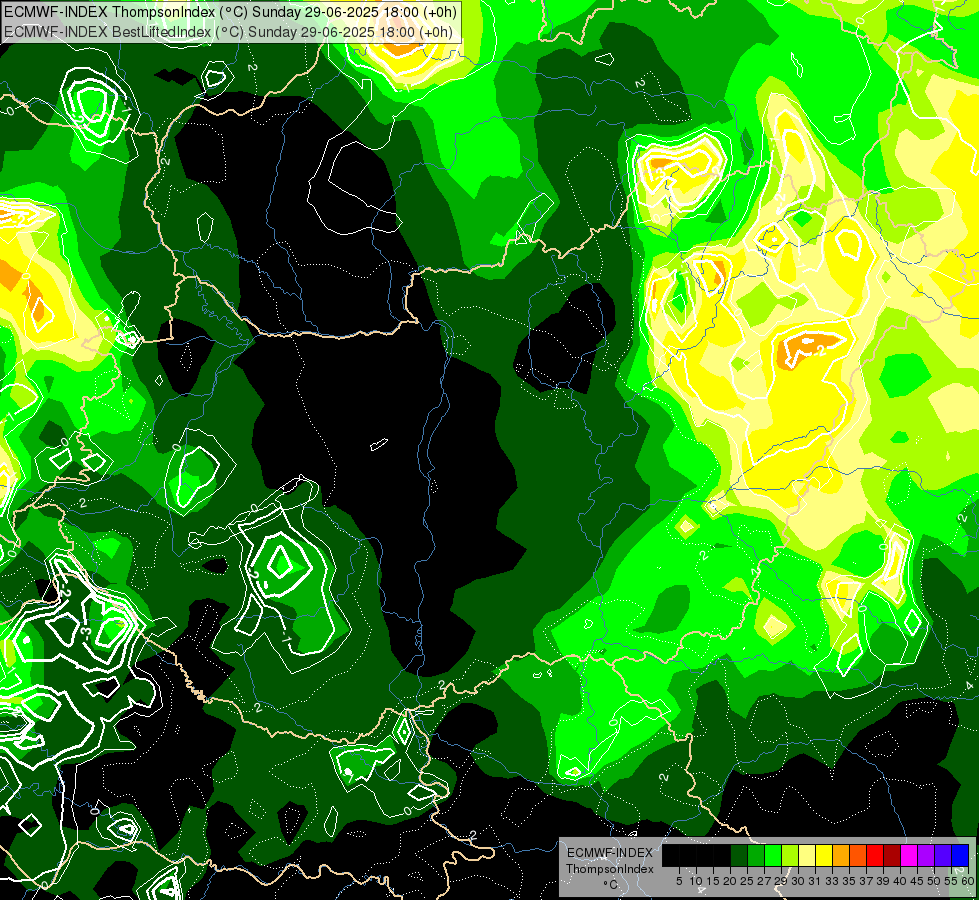
Task: Click the legend tick value 50
Action: (934, 881)
